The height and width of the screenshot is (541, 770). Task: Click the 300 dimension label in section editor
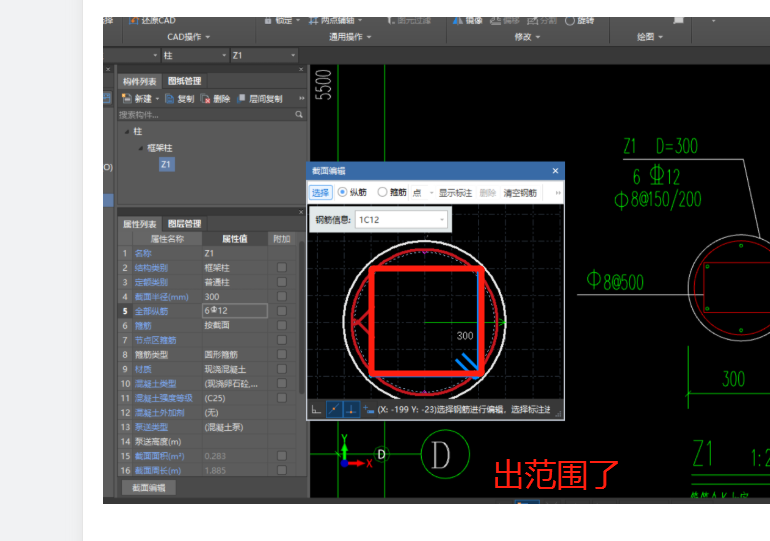pos(465,336)
